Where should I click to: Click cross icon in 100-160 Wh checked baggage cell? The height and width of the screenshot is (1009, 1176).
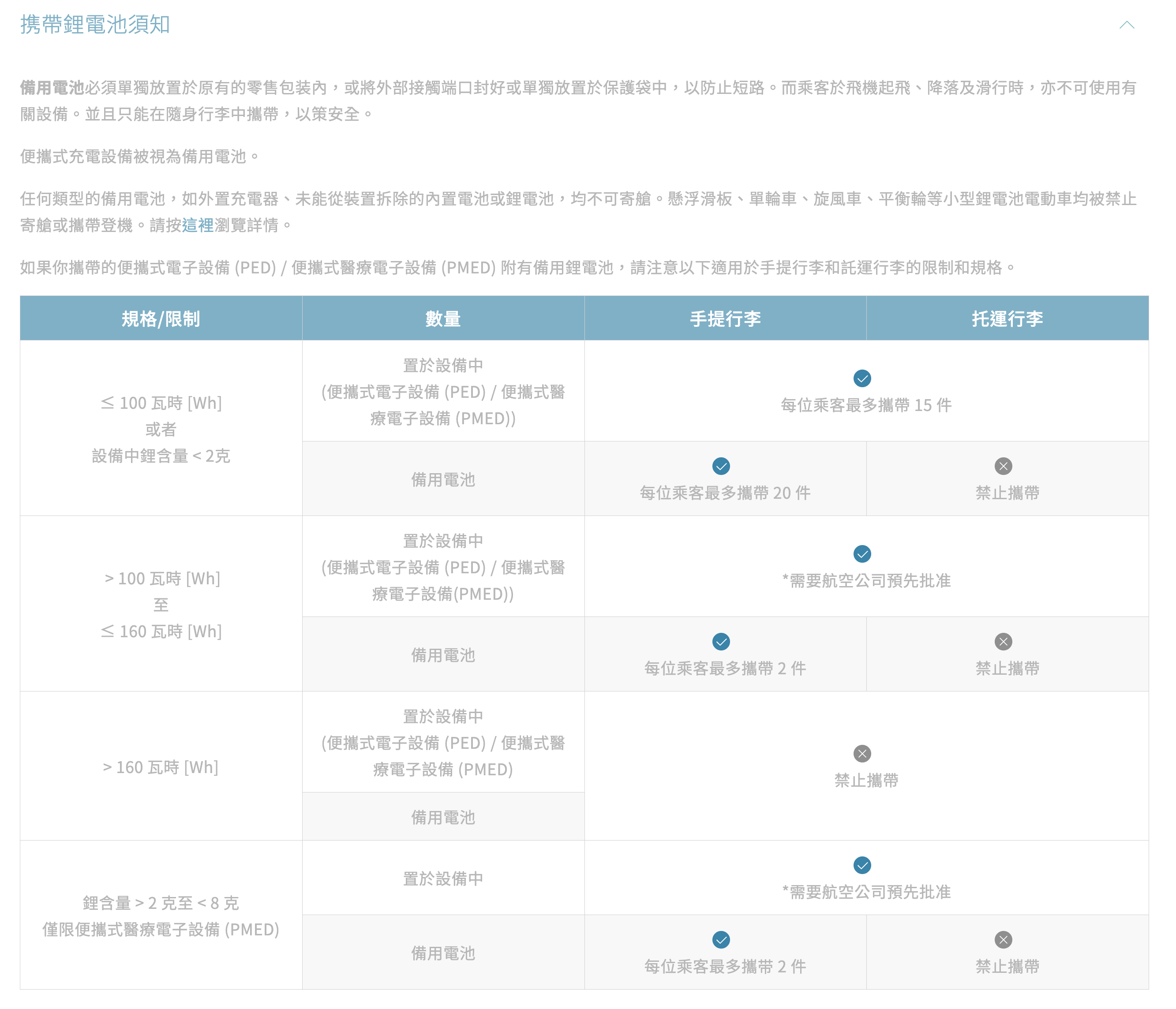1003,641
